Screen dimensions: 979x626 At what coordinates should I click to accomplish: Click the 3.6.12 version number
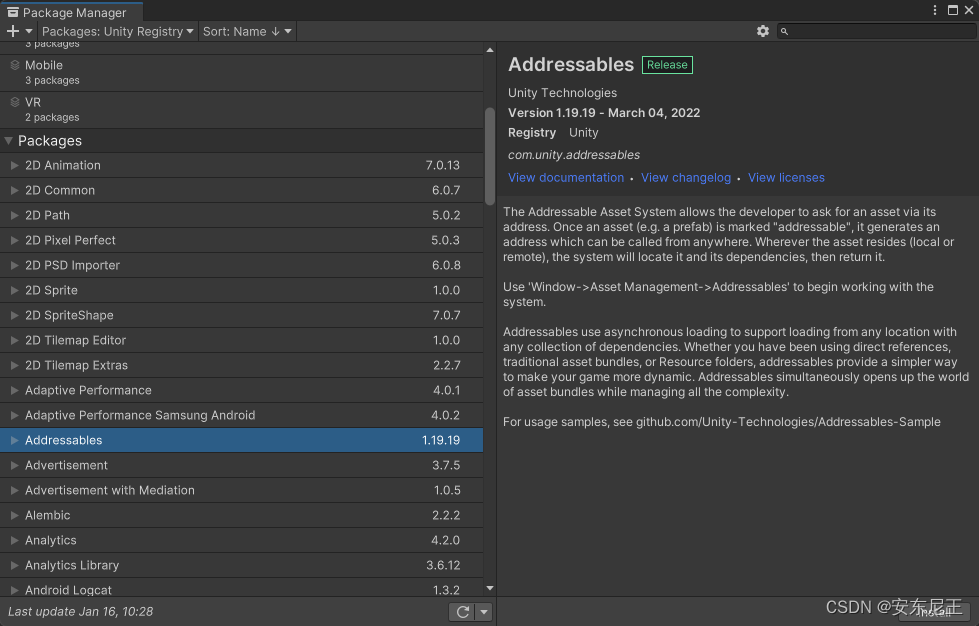[x=443, y=565]
